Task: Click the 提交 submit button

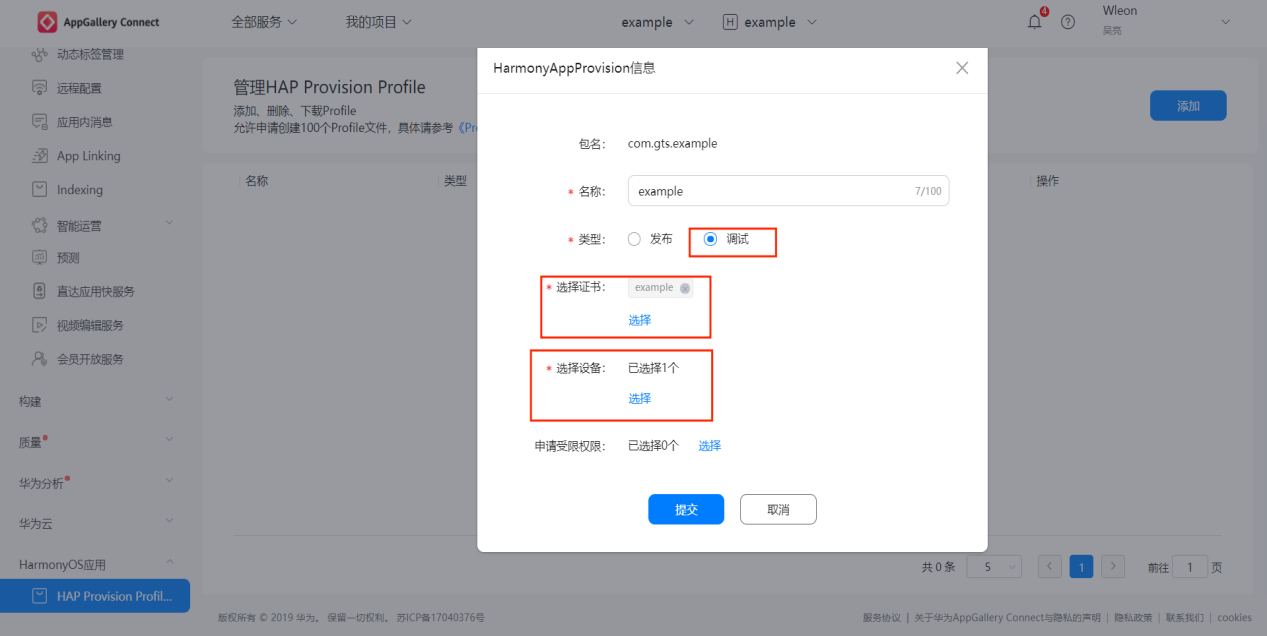Action: point(686,509)
